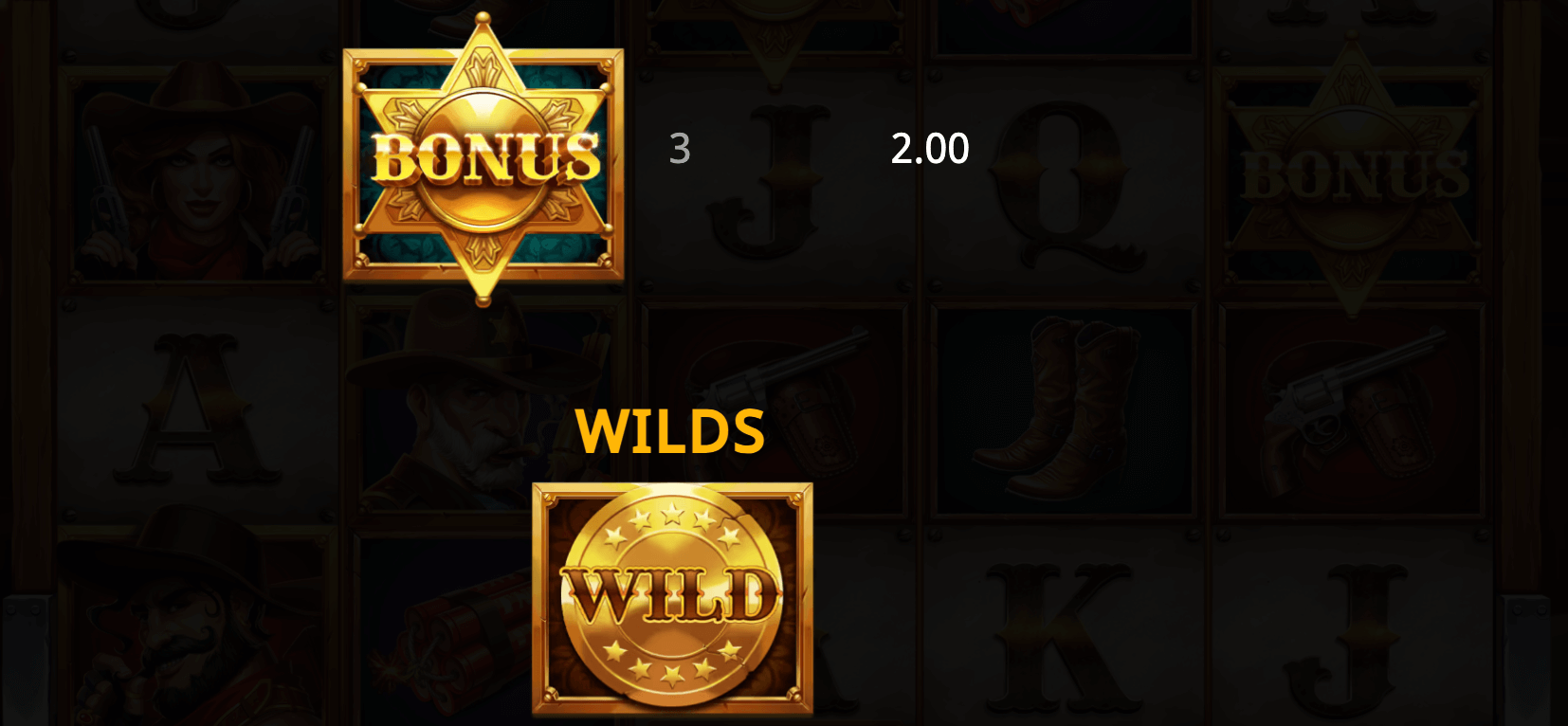This screenshot has height=726, width=1568.
Task: Click the bright BONUS sheriff star symbol
Action: pos(483,161)
